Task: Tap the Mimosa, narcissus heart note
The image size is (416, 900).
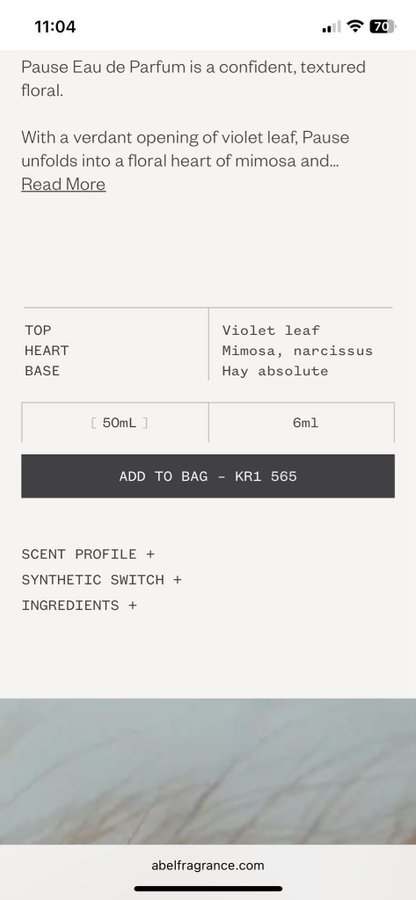Action: (297, 351)
